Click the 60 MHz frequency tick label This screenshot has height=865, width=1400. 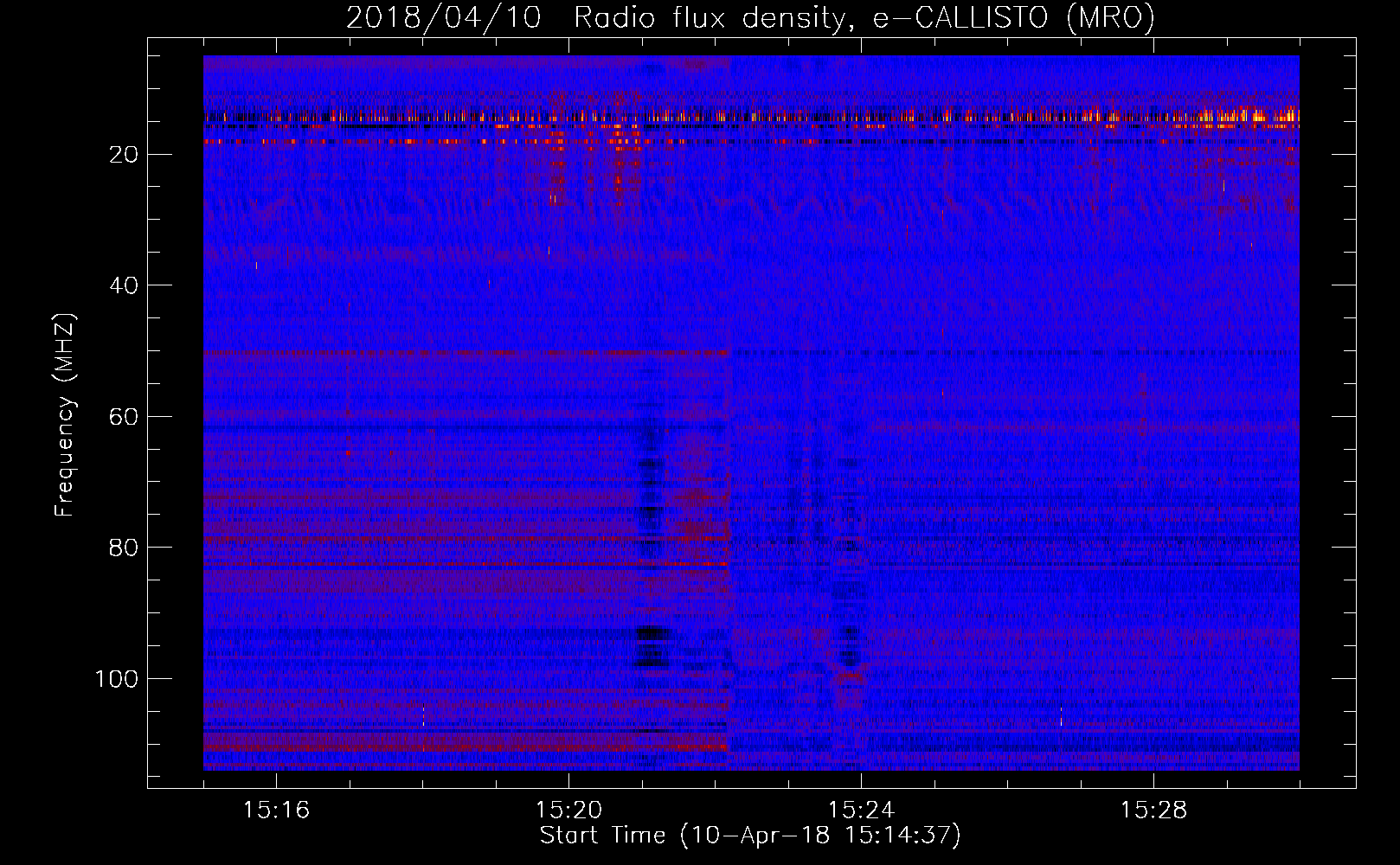point(125,417)
